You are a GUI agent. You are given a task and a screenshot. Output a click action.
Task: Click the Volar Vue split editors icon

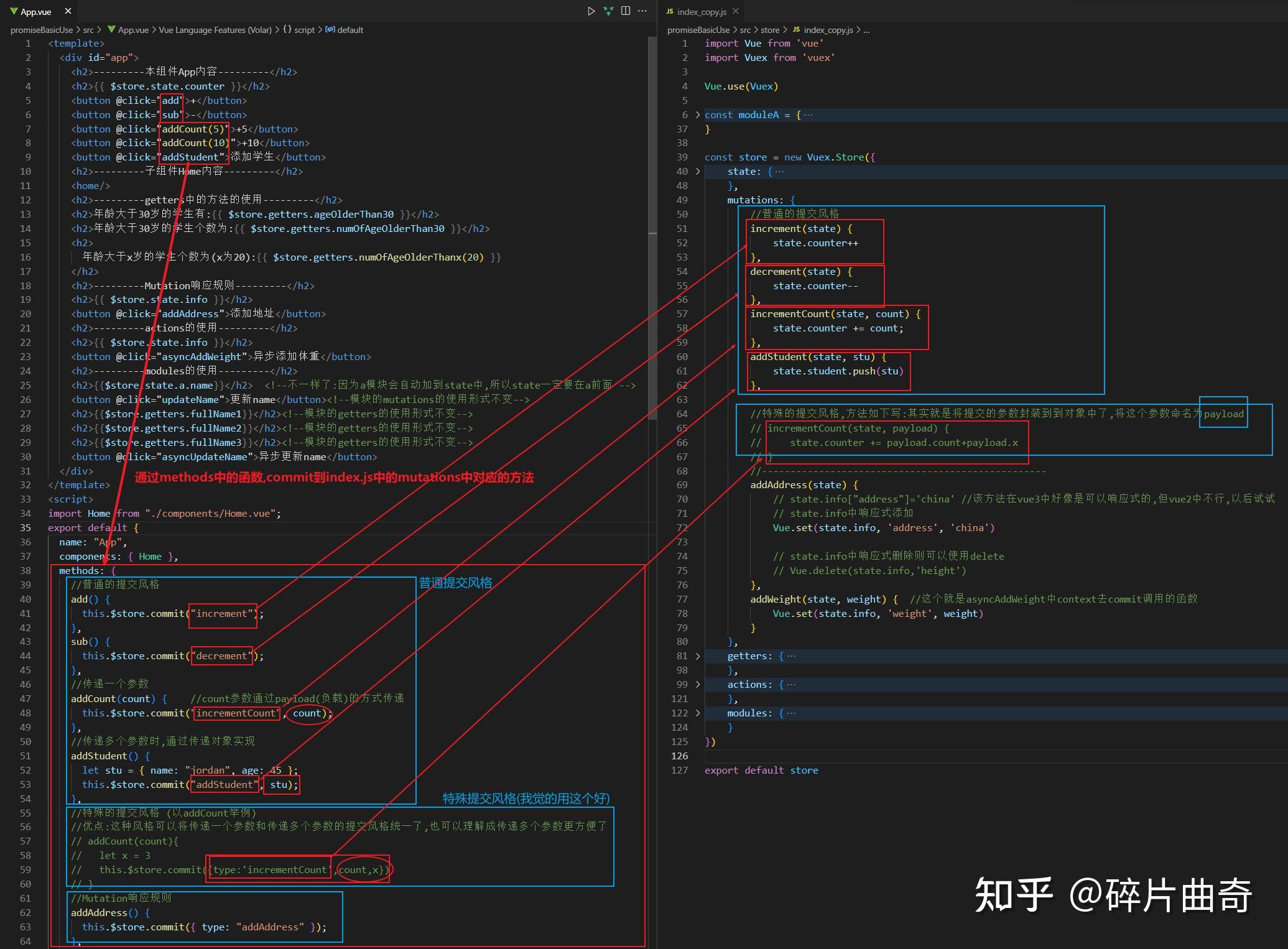click(608, 11)
